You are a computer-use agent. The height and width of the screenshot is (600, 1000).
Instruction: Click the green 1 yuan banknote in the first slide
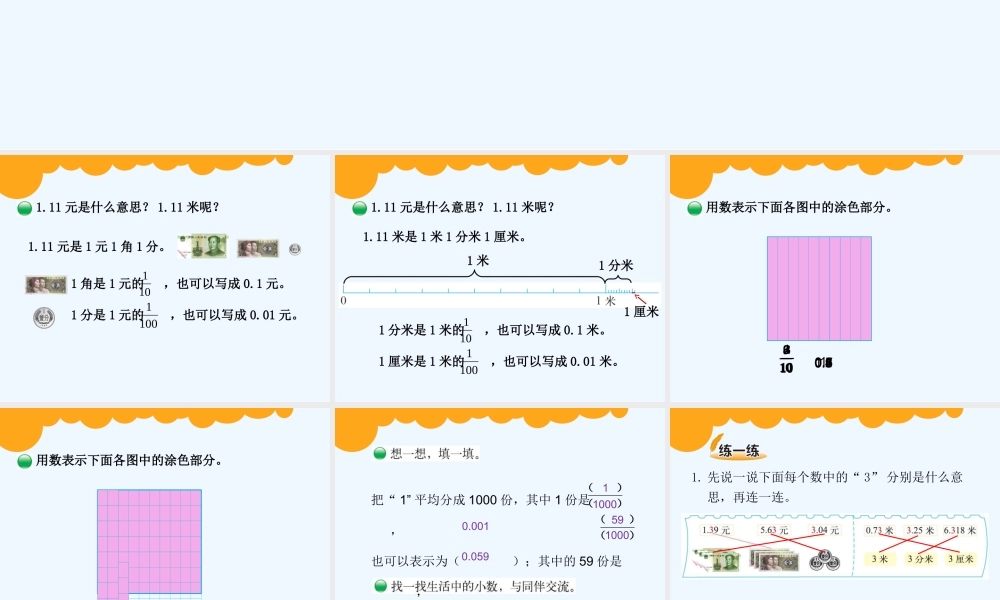(202, 246)
